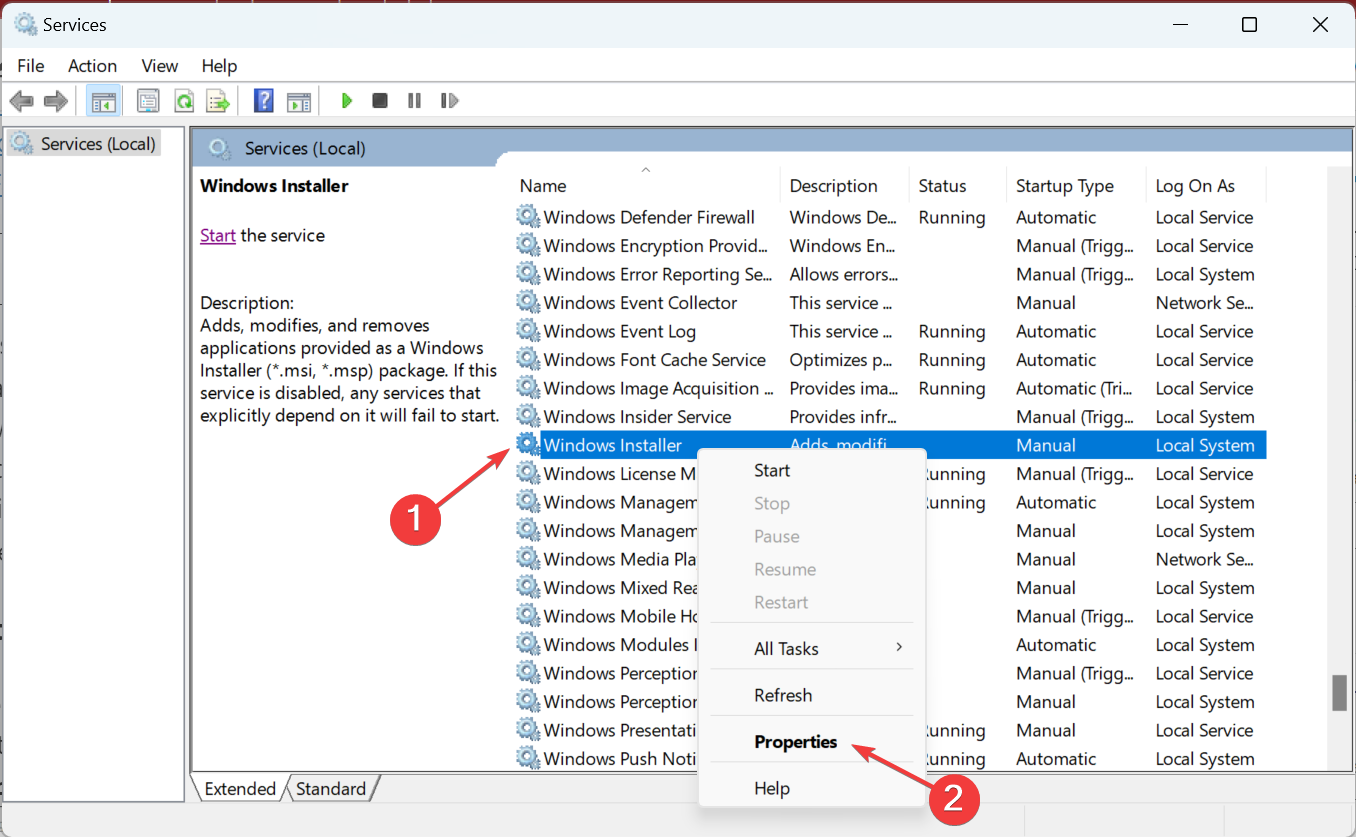Screen dimensions: 1356x837
Task: Choose Help from the context menu
Action: pyautogui.click(x=812, y=788)
